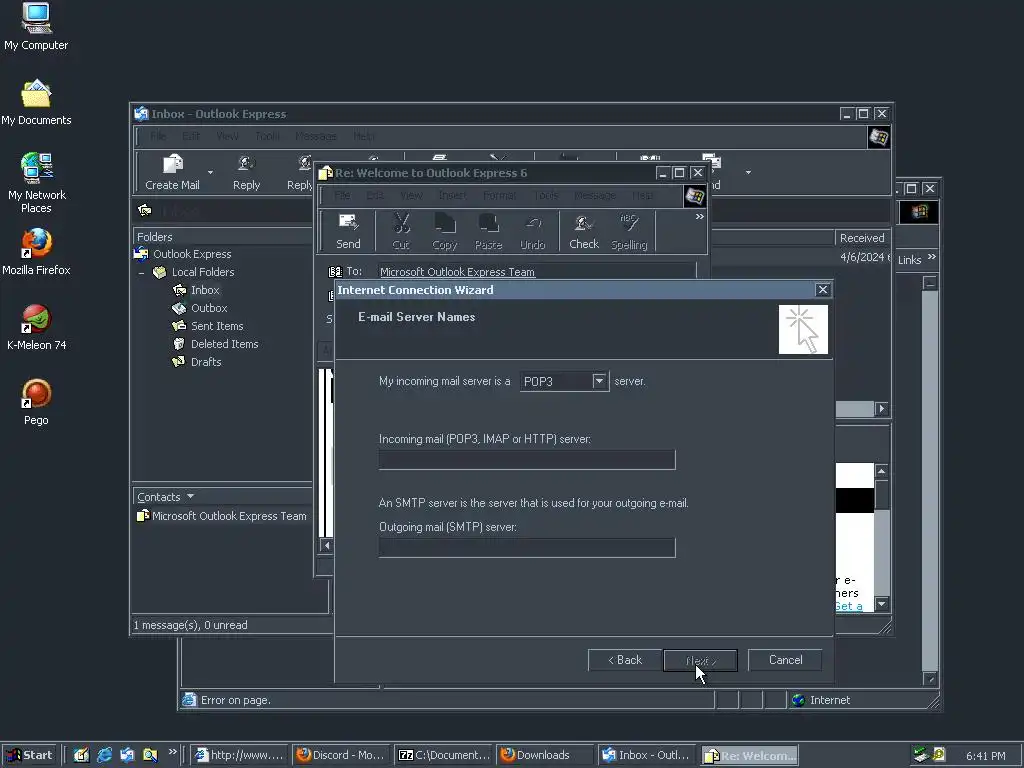Image resolution: width=1024 pixels, height=768 pixels.
Task: Select Outlook Express root in folder tree
Action: click(x=192, y=254)
